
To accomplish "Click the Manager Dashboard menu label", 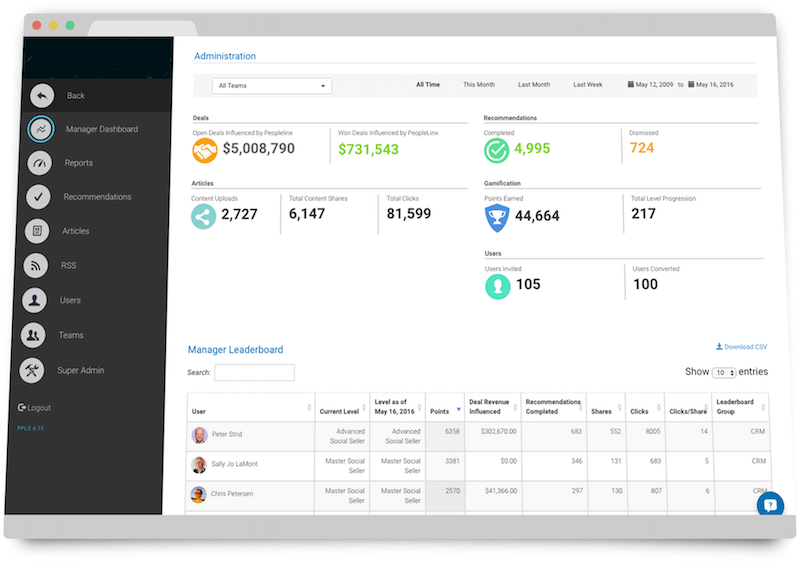I will [102, 129].
